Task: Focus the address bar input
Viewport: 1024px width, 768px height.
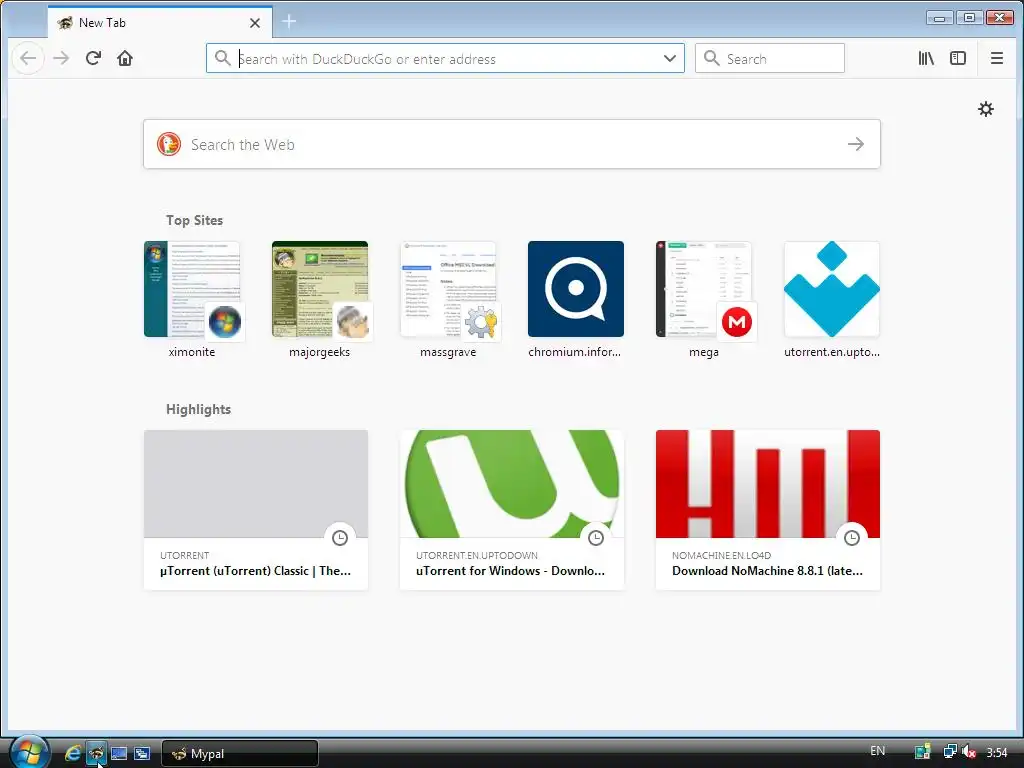Action: point(445,58)
